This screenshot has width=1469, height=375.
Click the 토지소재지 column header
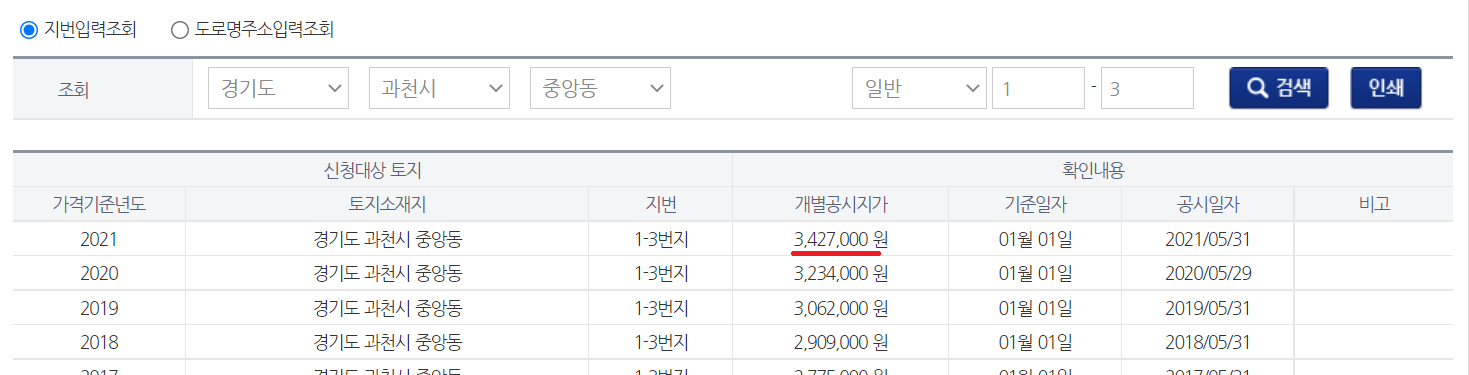pos(387,205)
